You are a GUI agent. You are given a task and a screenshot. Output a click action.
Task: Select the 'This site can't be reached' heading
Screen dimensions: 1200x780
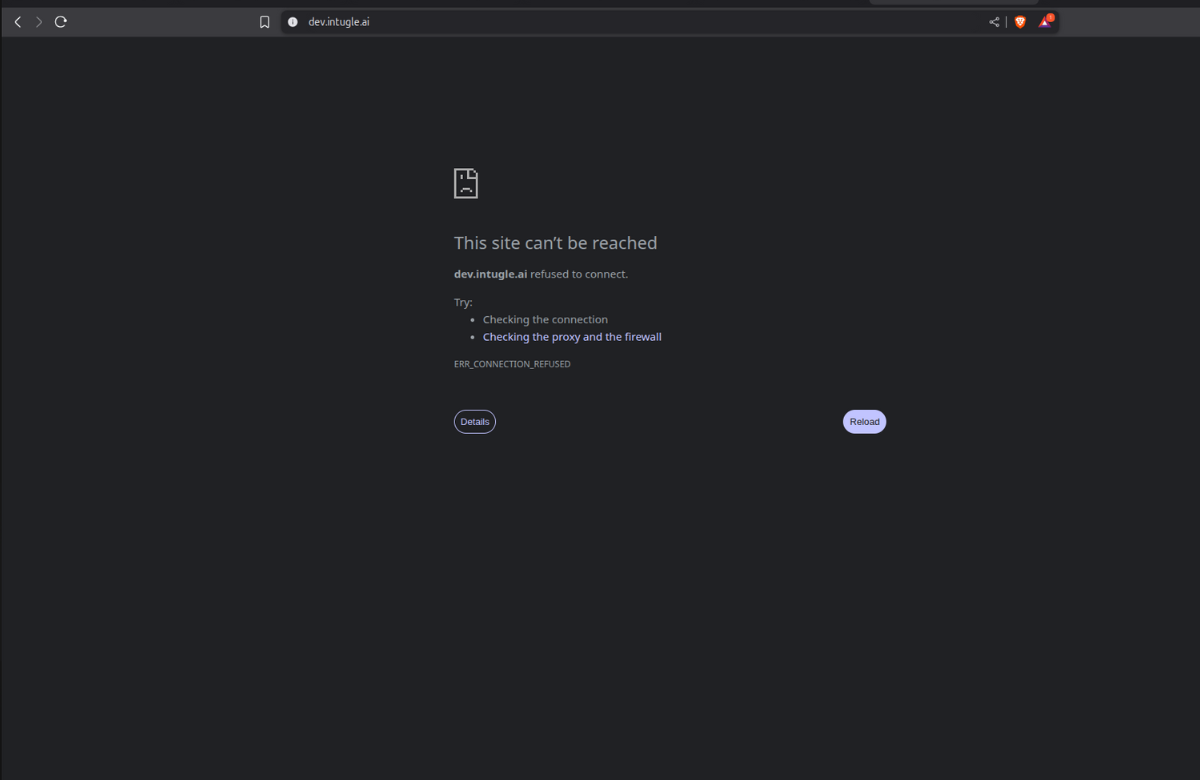click(555, 243)
